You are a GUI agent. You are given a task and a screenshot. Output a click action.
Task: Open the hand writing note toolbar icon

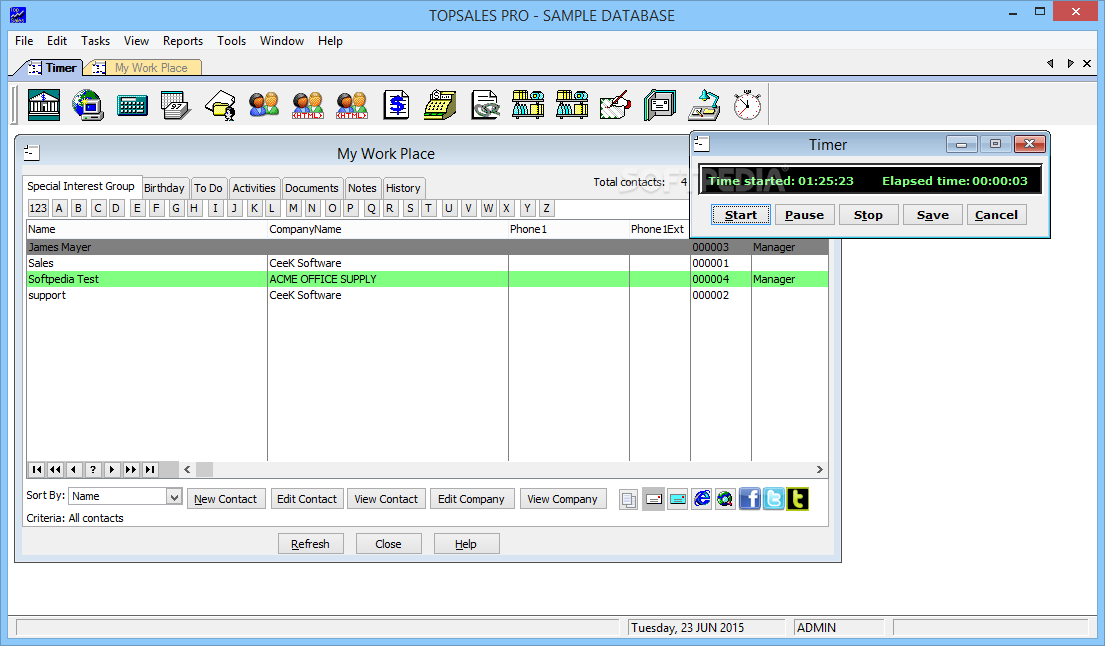coord(616,105)
